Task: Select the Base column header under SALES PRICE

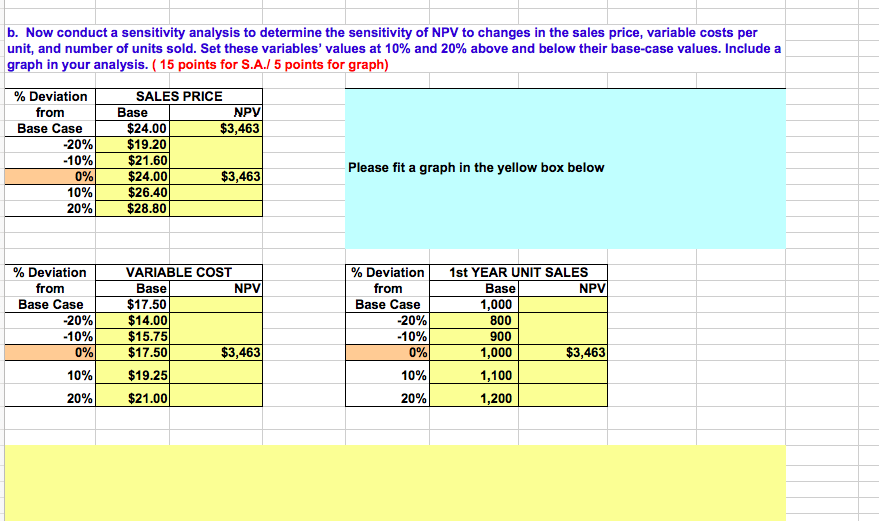Action: click(132, 113)
